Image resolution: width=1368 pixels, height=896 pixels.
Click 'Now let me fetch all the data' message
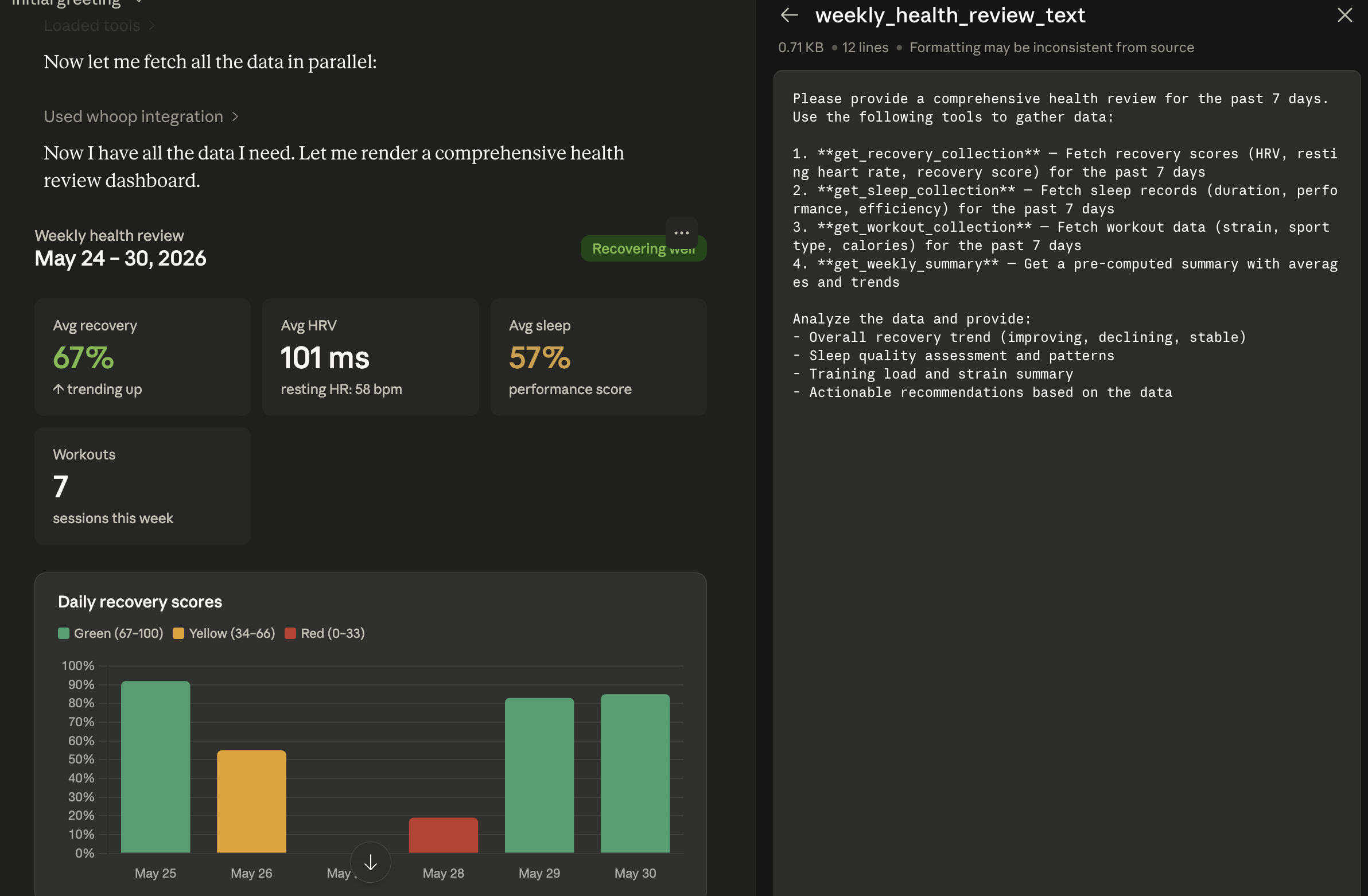coord(211,62)
